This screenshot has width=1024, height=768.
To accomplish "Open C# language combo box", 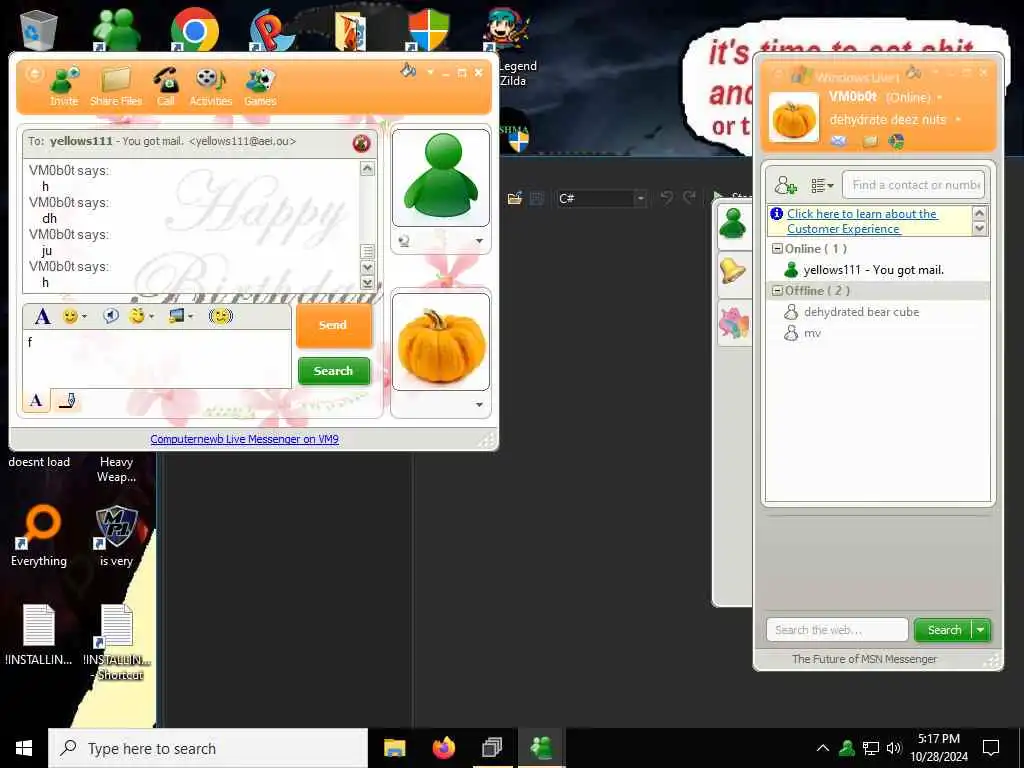I will click(x=601, y=199).
